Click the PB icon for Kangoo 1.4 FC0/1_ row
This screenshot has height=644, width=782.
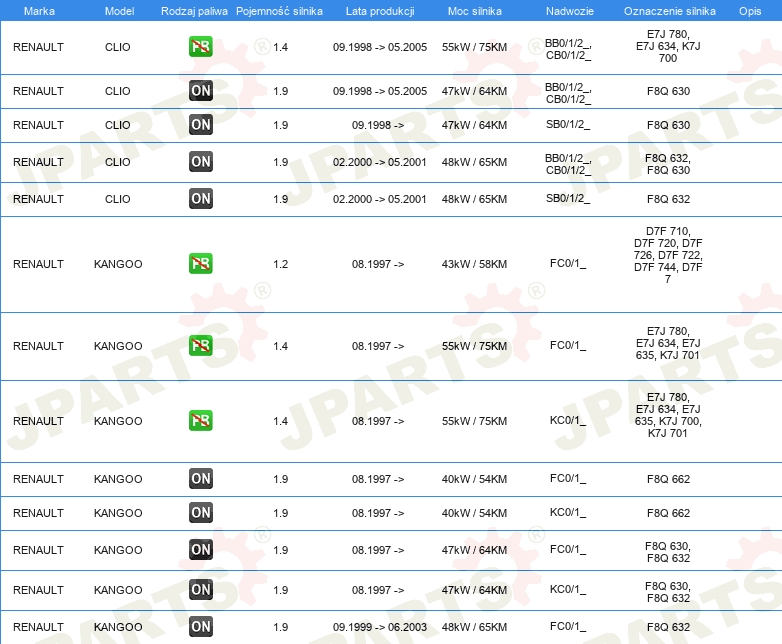point(200,345)
